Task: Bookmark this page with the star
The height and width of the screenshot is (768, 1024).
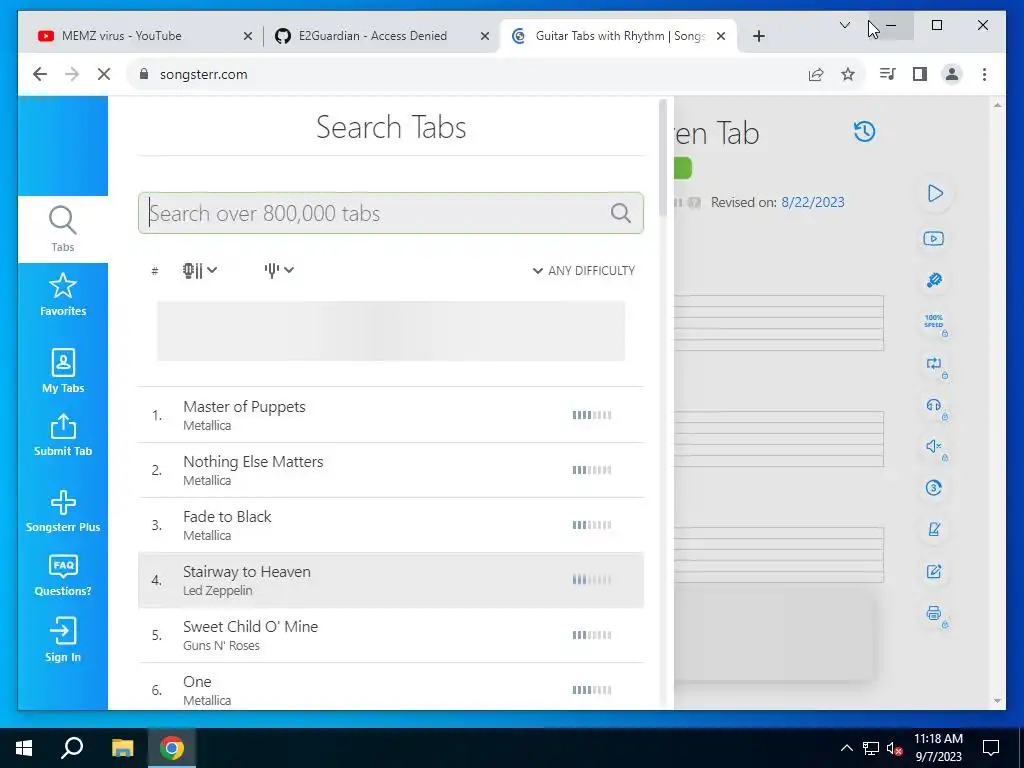Action: (x=848, y=74)
